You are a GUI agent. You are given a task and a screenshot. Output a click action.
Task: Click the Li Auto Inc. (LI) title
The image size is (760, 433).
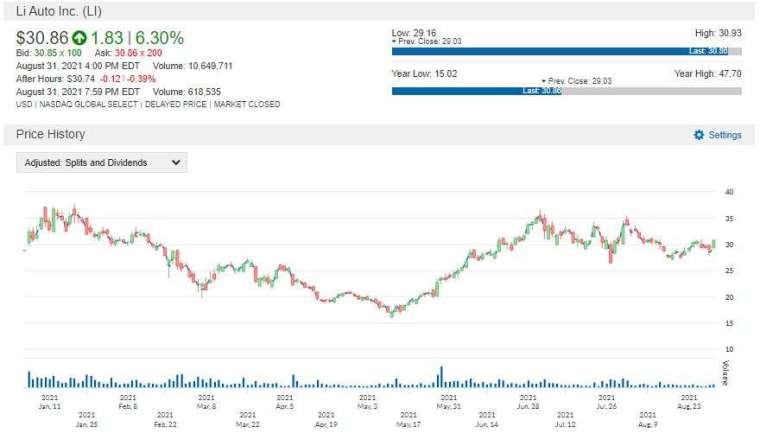coord(59,11)
